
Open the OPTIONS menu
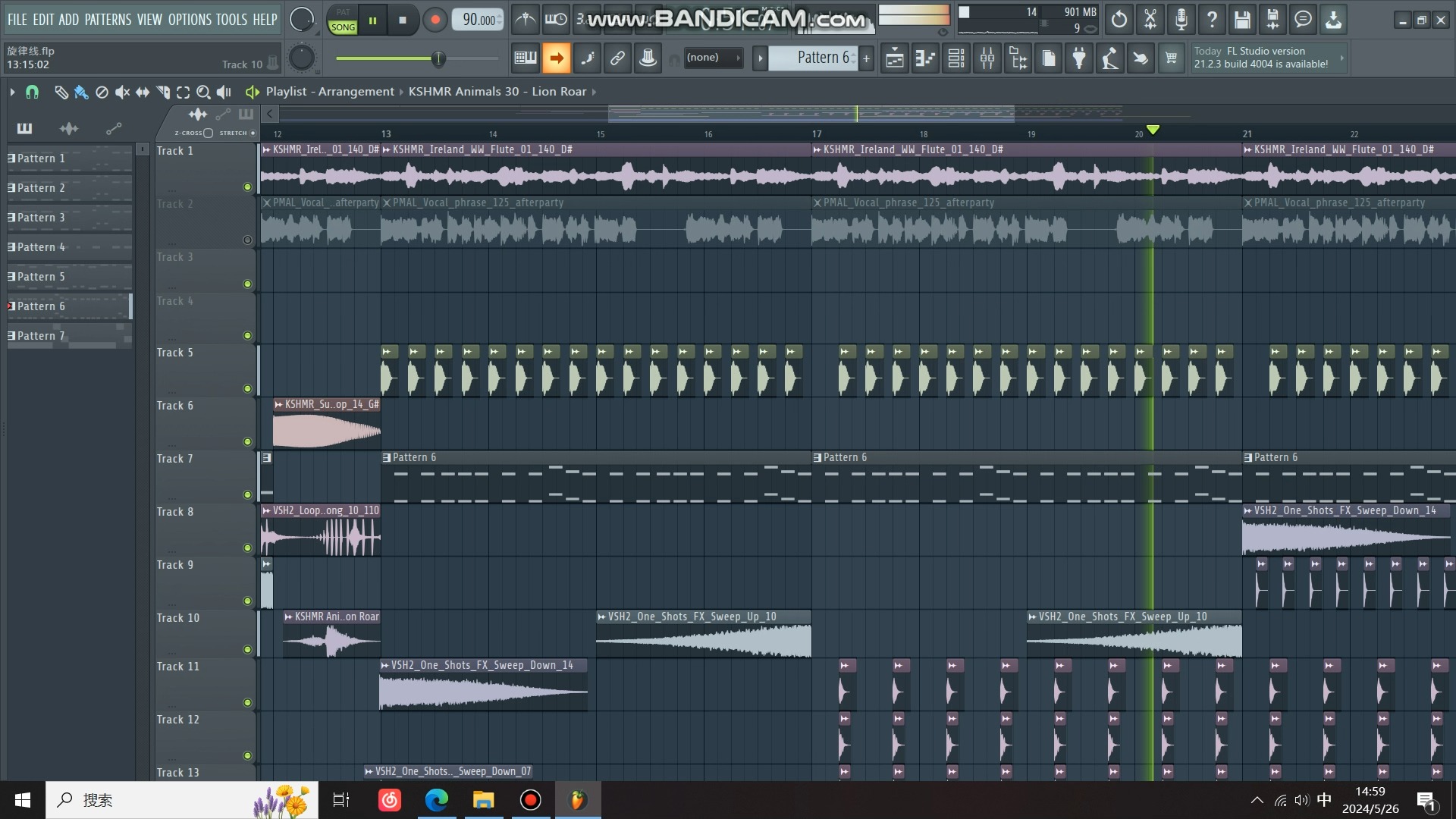click(190, 20)
